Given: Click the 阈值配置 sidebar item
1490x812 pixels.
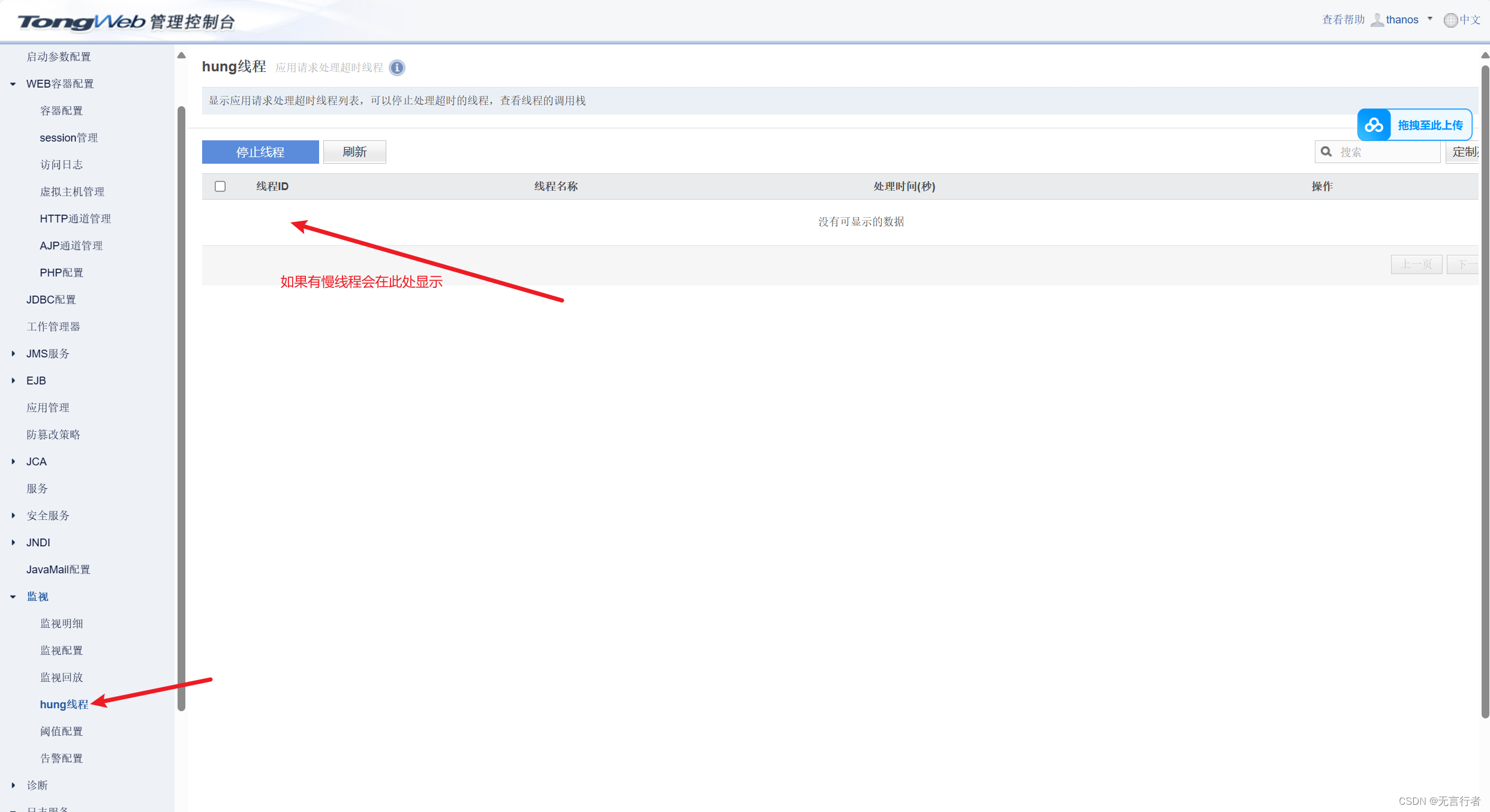Looking at the screenshot, I should point(62,731).
